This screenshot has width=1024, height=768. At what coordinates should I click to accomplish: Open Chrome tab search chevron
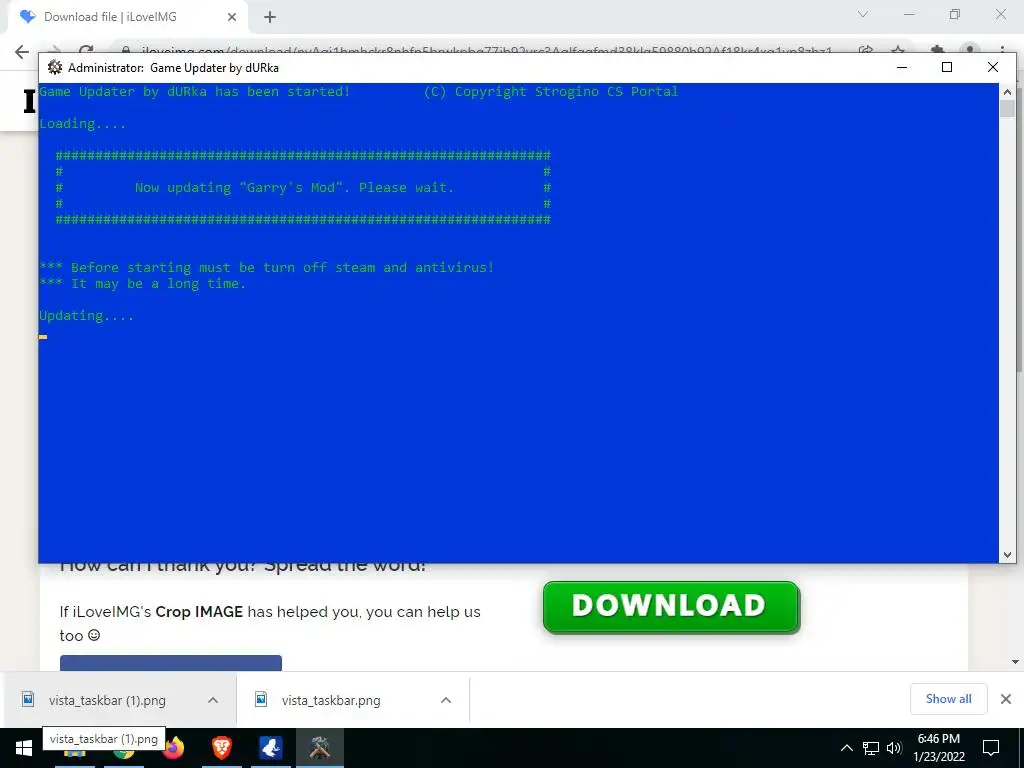pos(863,14)
